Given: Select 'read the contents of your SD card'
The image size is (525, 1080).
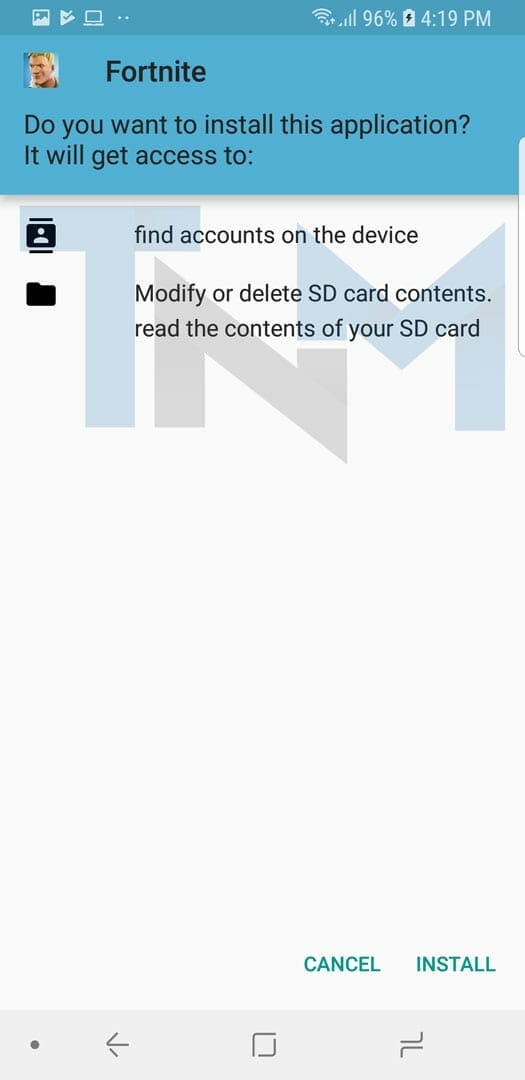Looking at the screenshot, I should click(307, 329).
